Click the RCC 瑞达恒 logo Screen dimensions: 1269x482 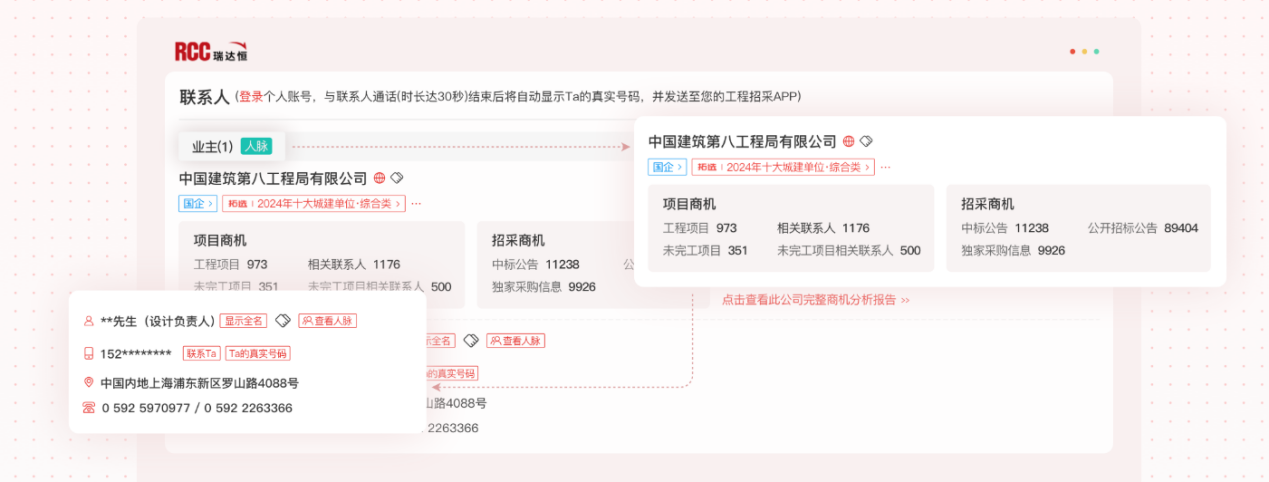click(x=210, y=52)
